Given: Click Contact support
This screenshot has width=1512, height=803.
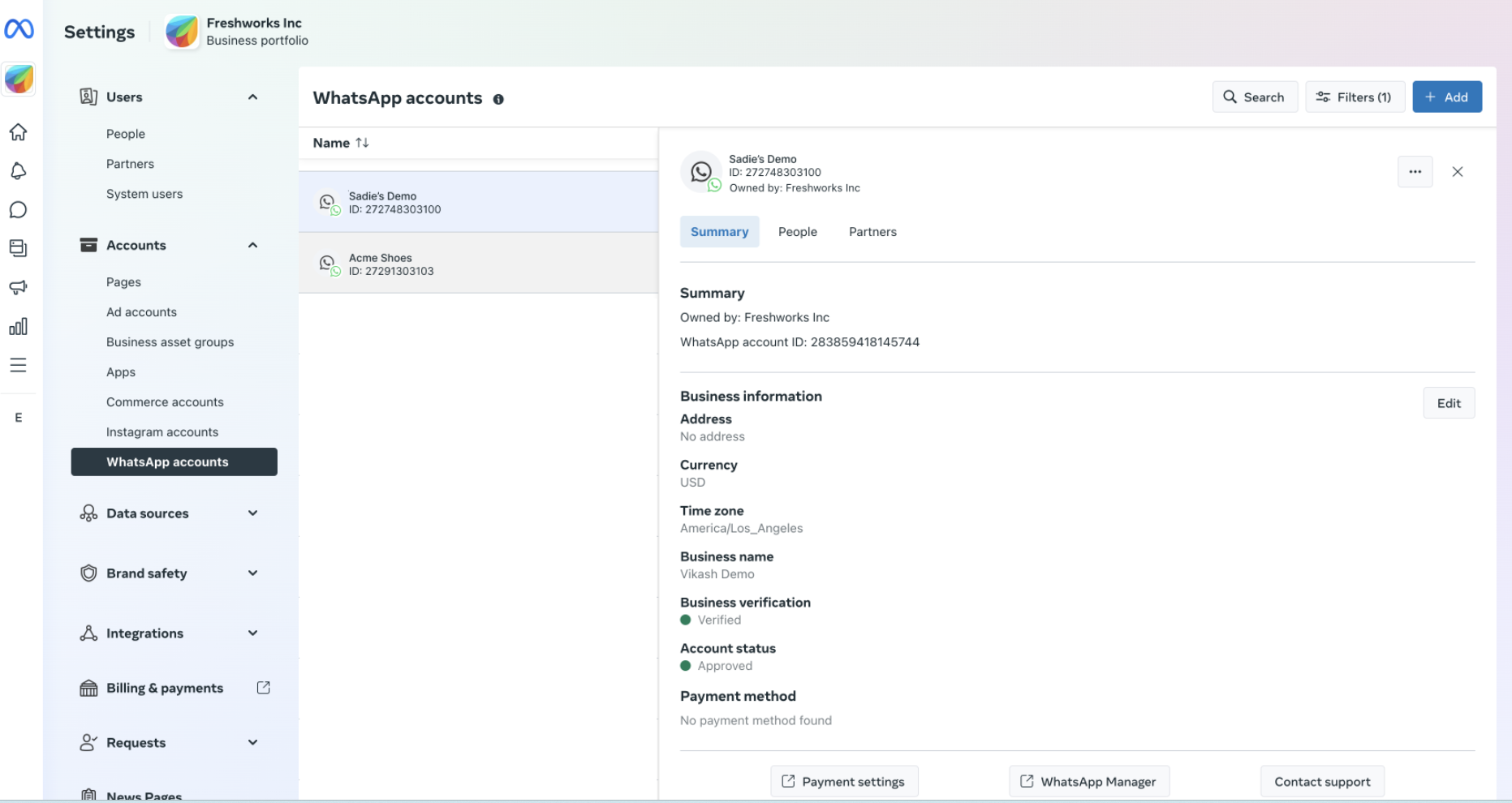Looking at the screenshot, I should tap(1322, 782).
